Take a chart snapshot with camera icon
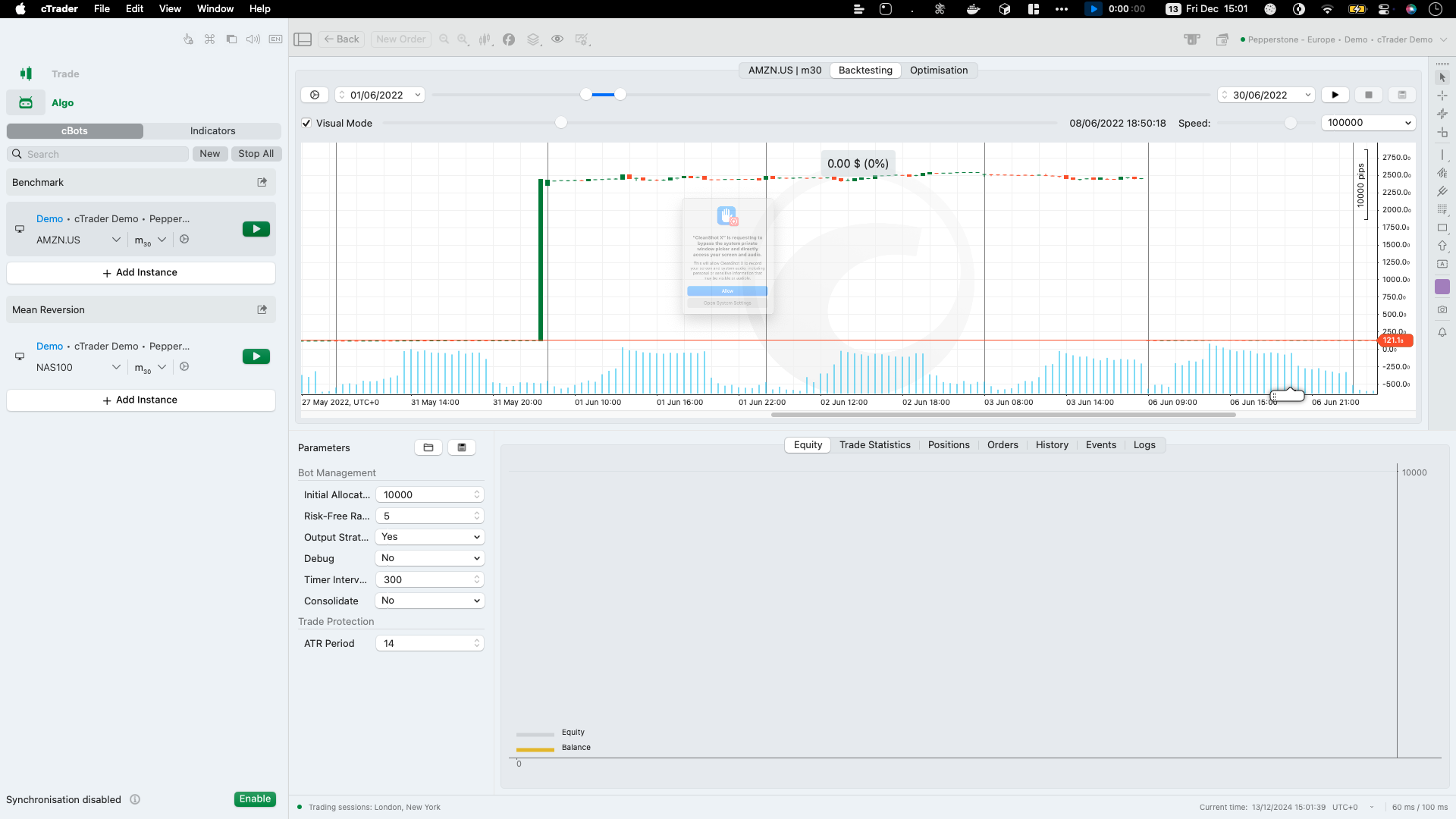1456x819 pixels. pos(1442,310)
